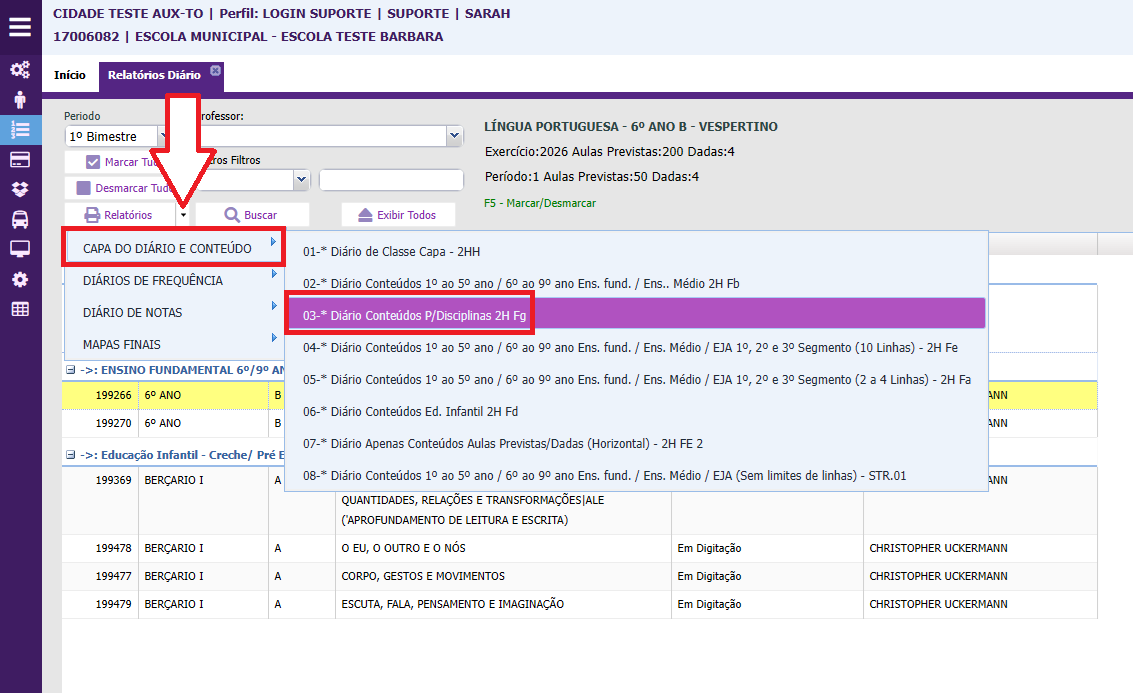Screen dimensions: 1133x693
Task: Click the multi-gear configuration sidebar icon
Action: point(20,70)
